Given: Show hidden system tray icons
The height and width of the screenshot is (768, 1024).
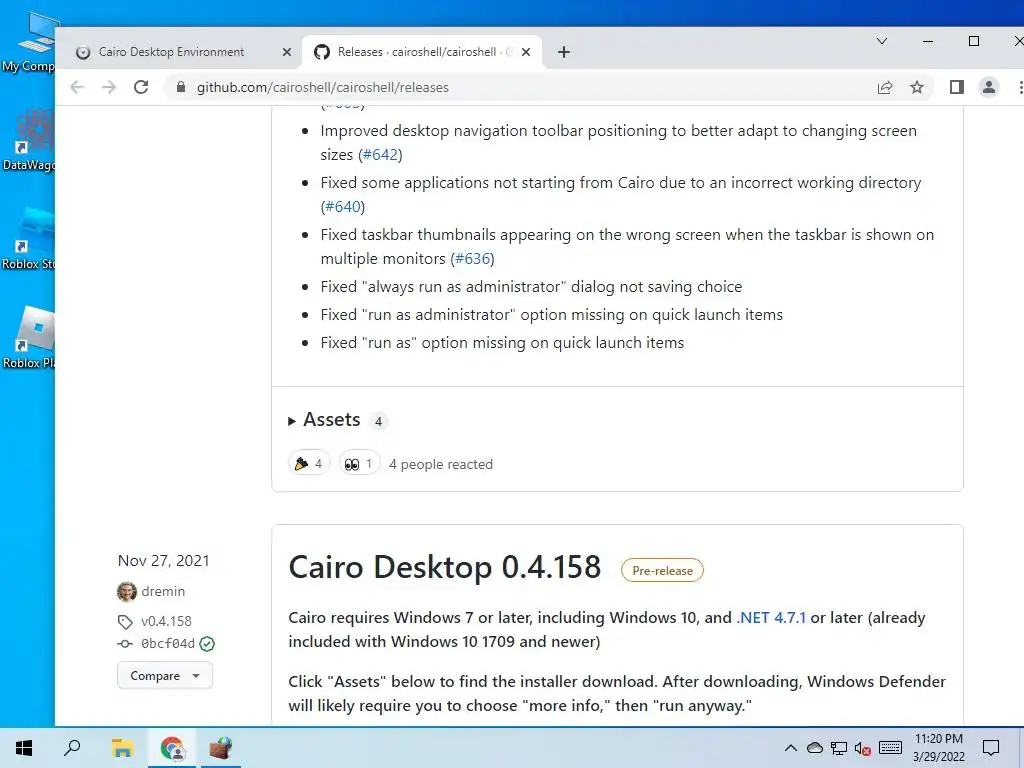Looking at the screenshot, I should pyautogui.click(x=790, y=748).
